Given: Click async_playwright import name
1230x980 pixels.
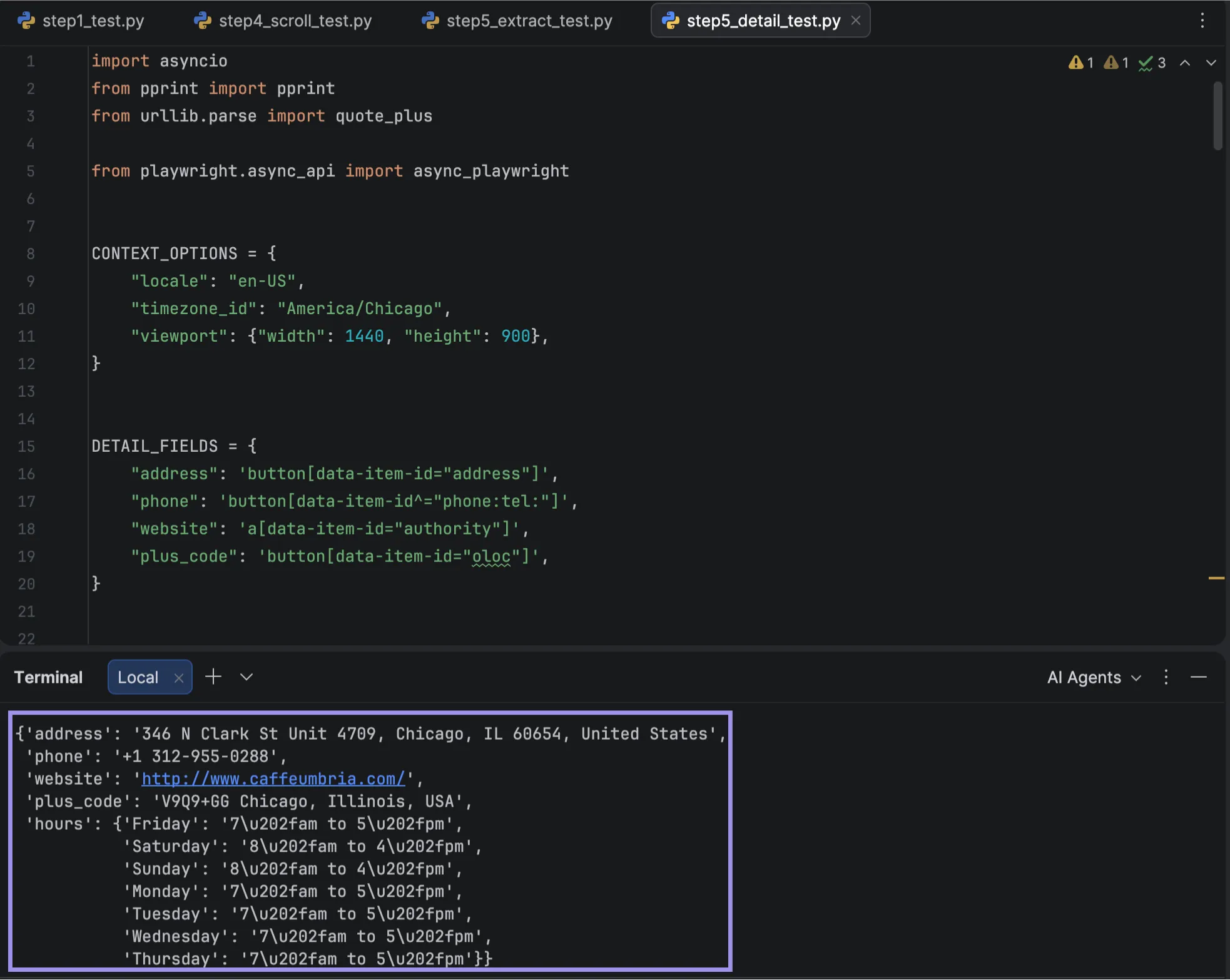Looking at the screenshot, I should 491,171.
